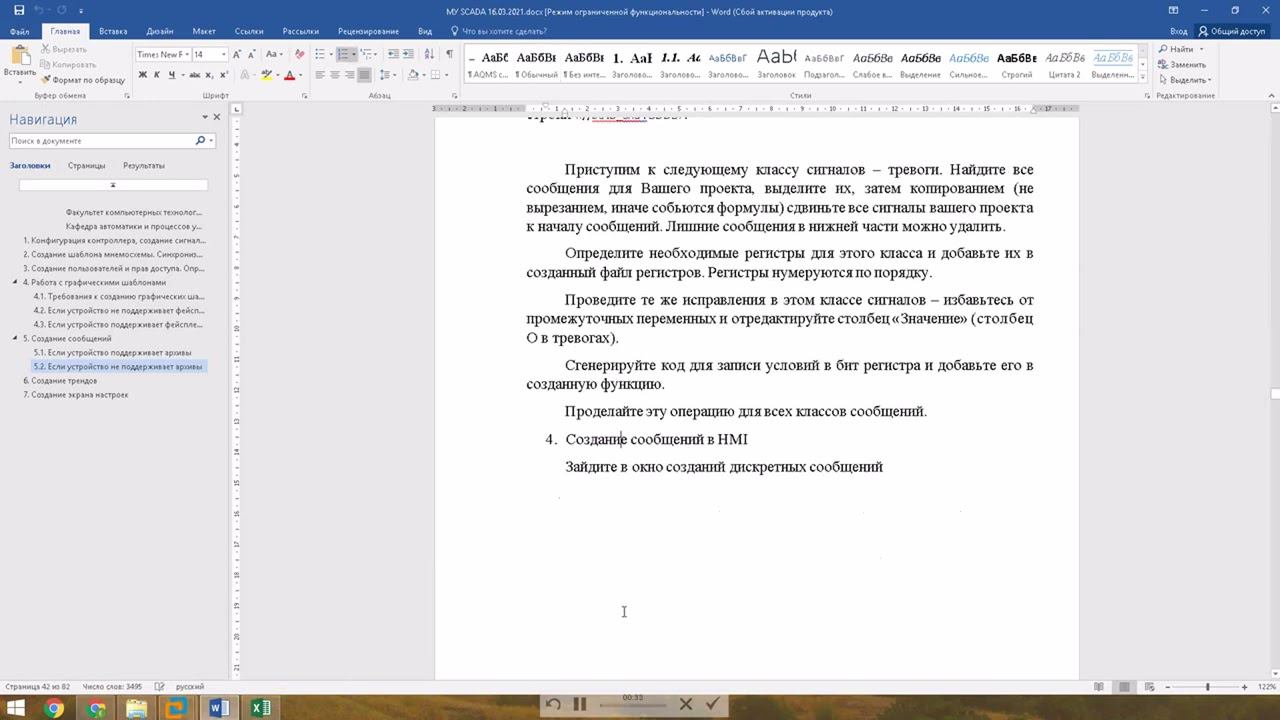Toggle show paragraph marks (¶)
1280x720 pixels.
pos(449,54)
